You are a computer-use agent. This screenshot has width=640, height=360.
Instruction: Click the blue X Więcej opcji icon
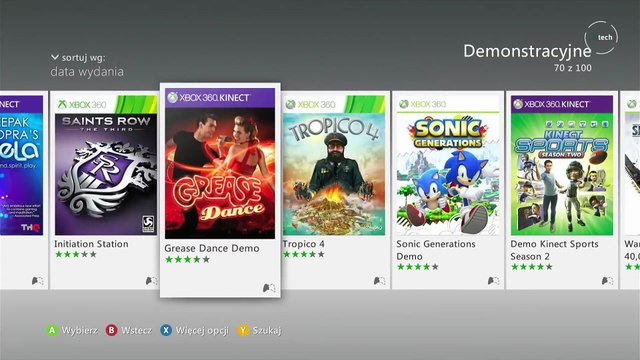[x=166, y=330]
